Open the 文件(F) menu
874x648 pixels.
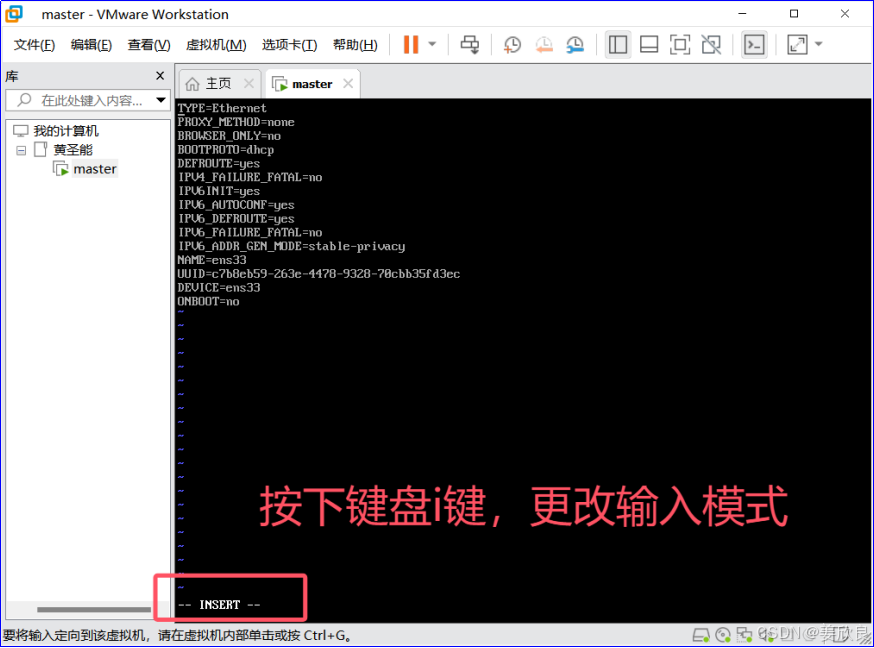pyautogui.click(x=35, y=45)
